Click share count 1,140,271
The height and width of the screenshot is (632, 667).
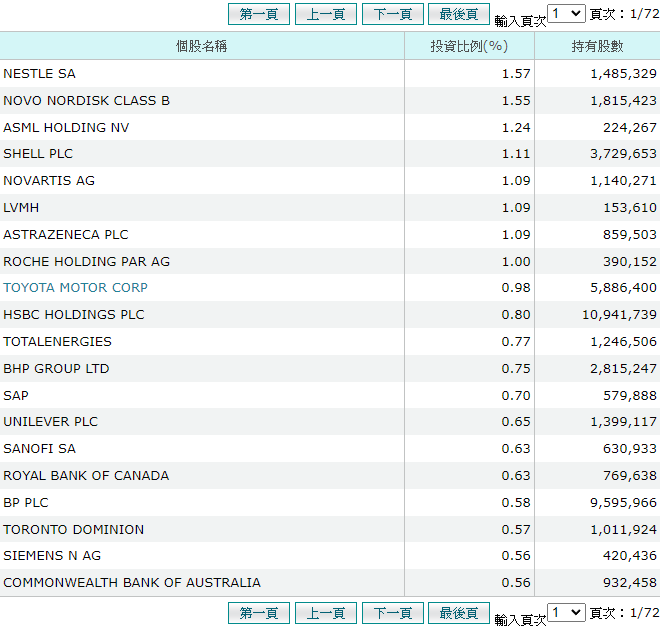(x=624, y=180)
